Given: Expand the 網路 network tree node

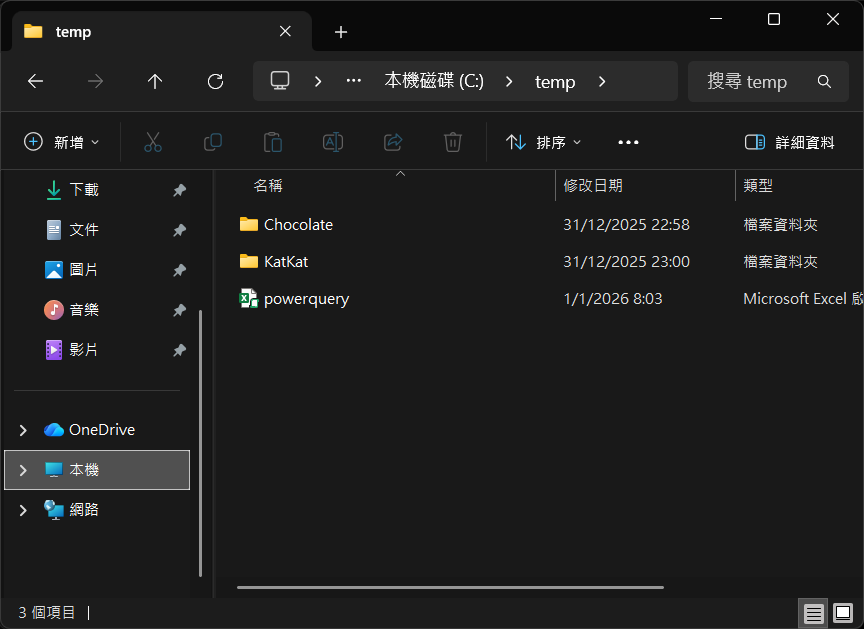Looking at the screenshot, I should pos(23,510).
